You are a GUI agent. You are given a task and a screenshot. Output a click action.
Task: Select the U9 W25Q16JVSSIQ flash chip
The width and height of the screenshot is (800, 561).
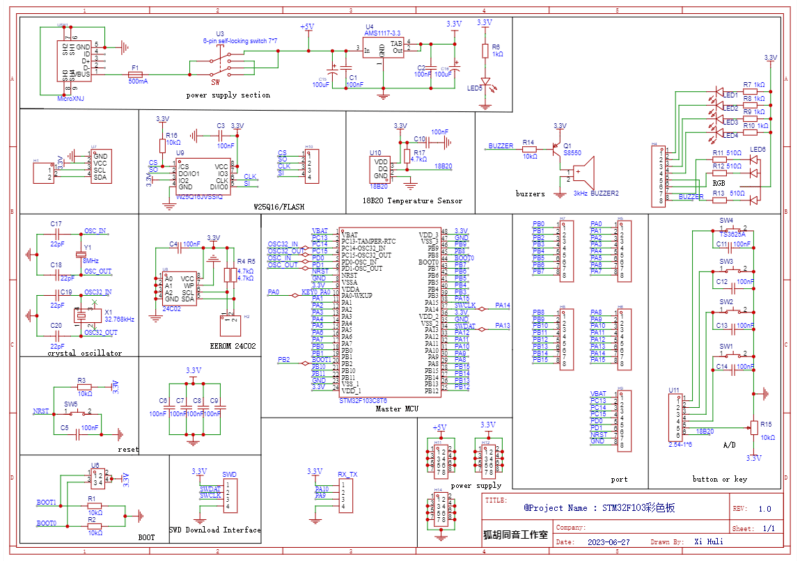click(x=203, y=176)
